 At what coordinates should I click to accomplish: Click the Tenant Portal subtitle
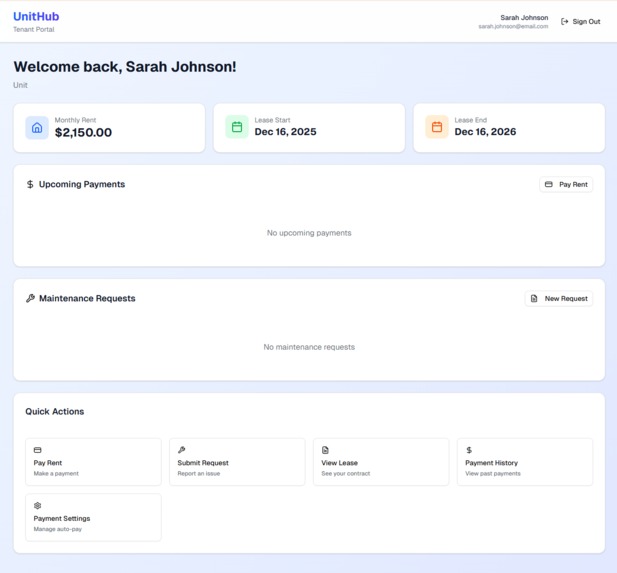[x=33, y=30]
